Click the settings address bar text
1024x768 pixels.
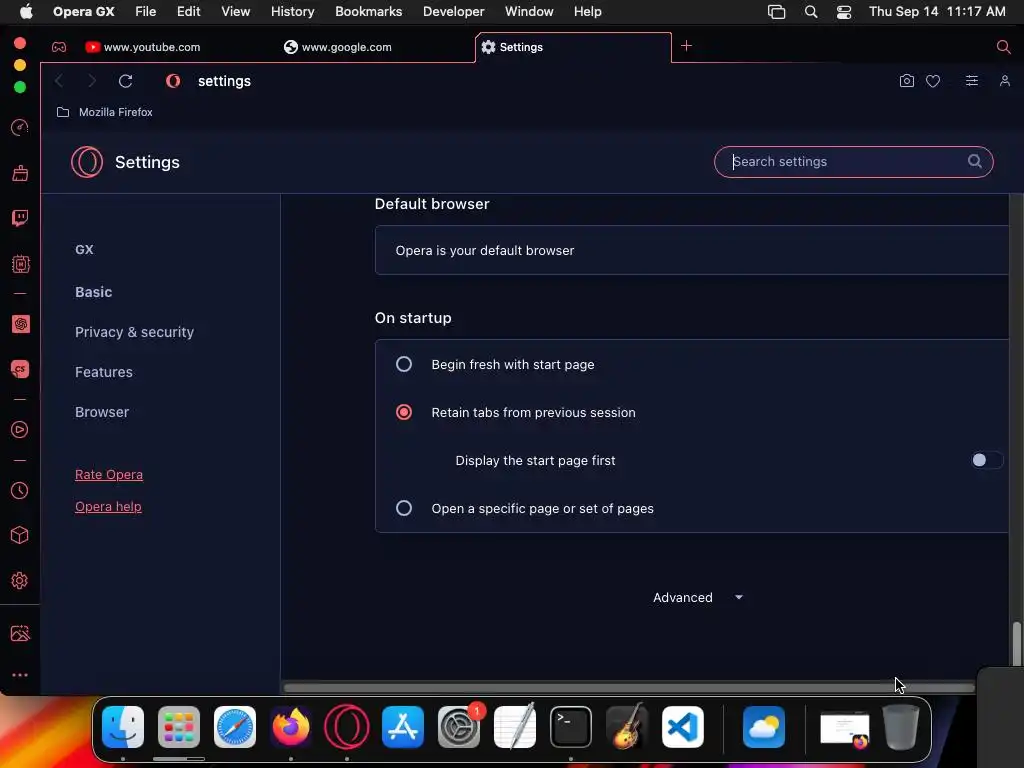[x=224, y=81]
